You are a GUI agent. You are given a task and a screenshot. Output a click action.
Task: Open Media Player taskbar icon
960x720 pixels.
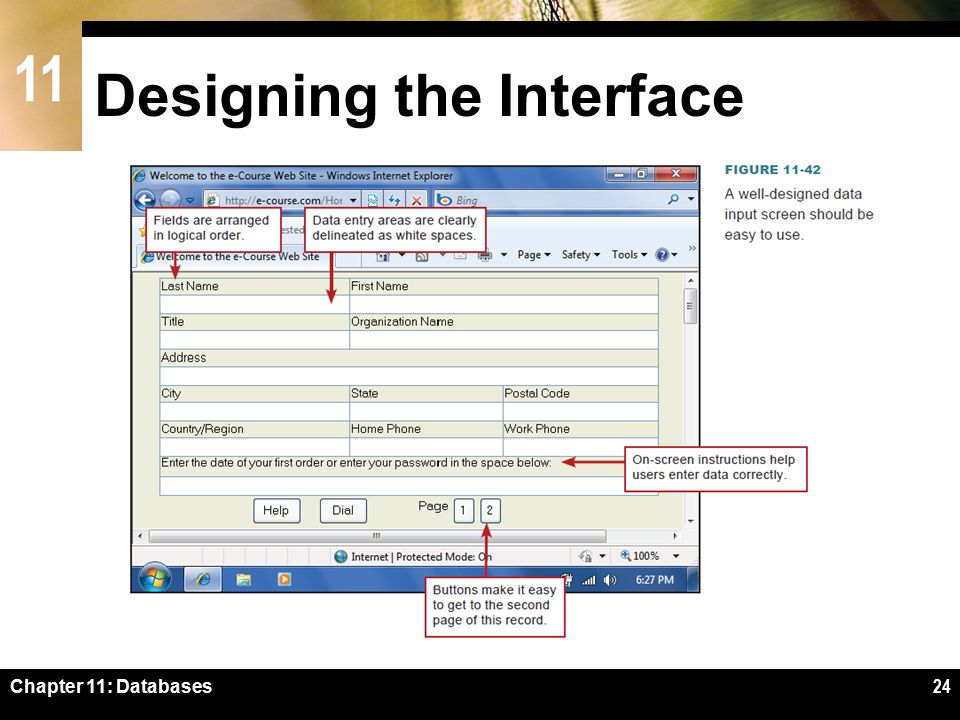(284, 579)
